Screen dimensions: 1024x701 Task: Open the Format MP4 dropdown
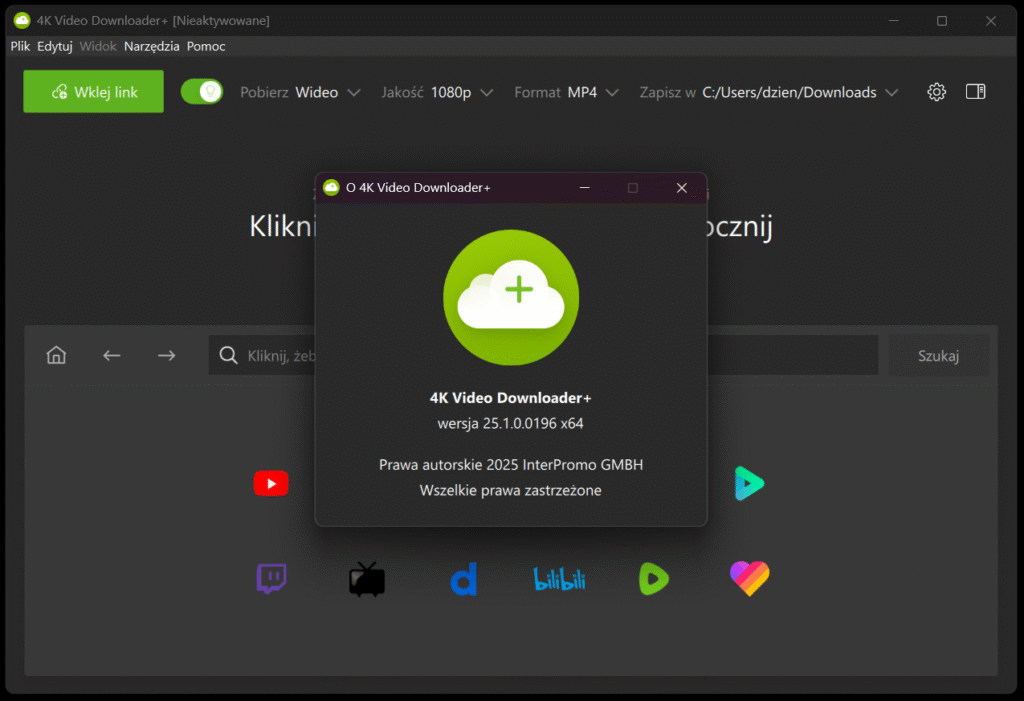coord(566,92)
